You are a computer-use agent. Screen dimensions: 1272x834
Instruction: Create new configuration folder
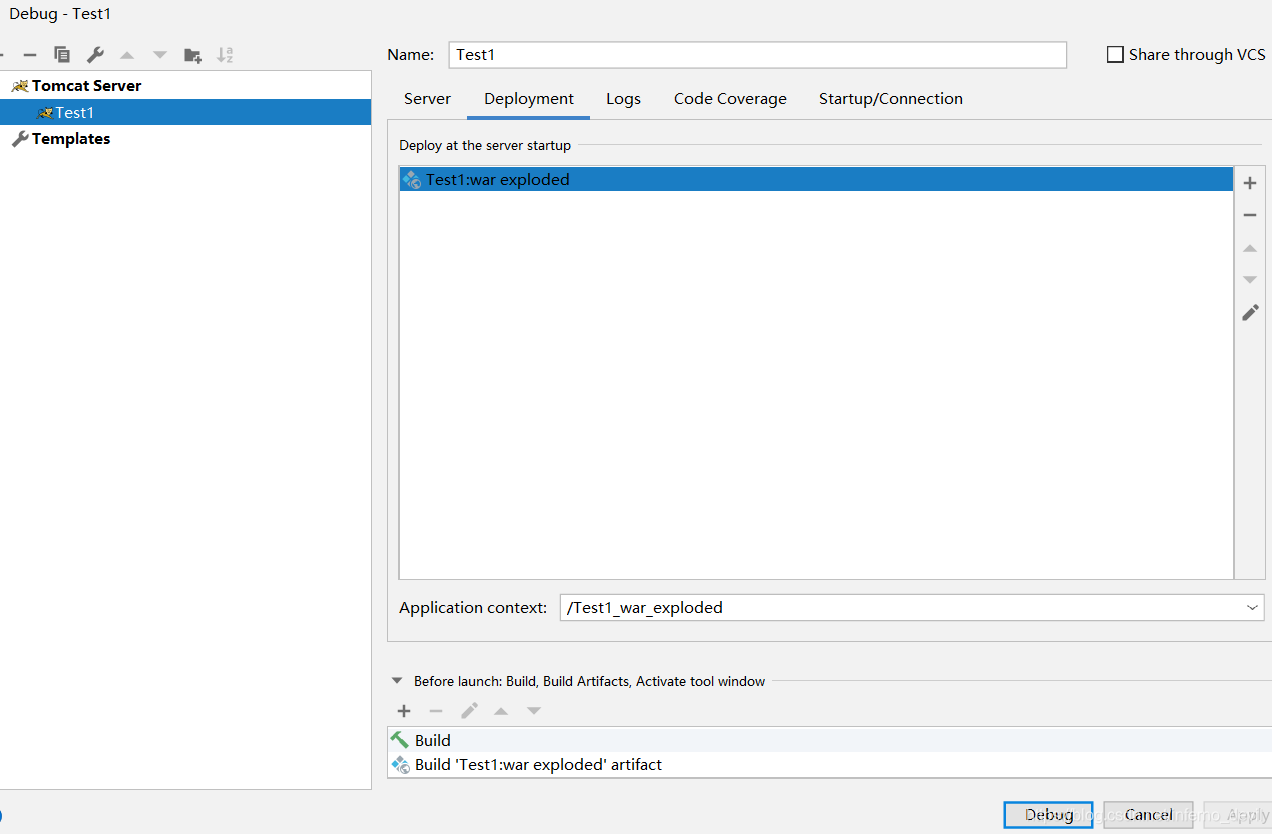(193, 55)
